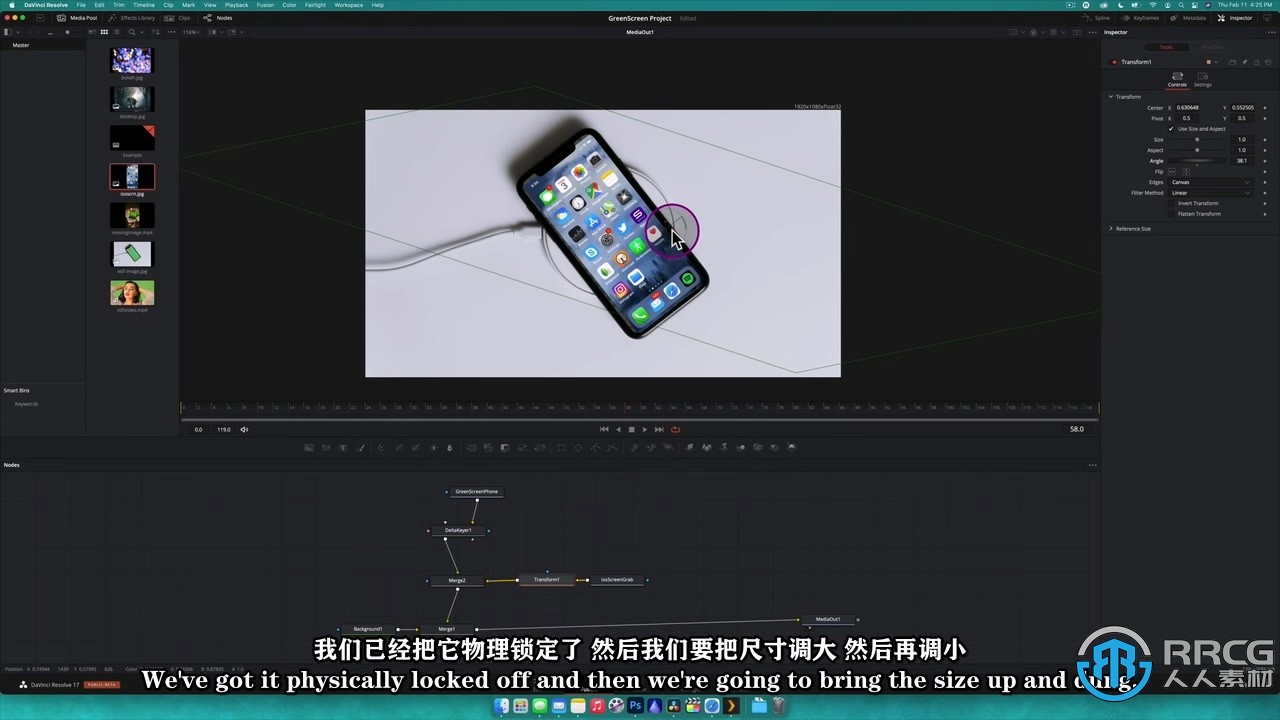Screen dimensions: 1280x720
Task: Mute the audio speaker icon
Action: pyautogui.click(x=244, y=429)
